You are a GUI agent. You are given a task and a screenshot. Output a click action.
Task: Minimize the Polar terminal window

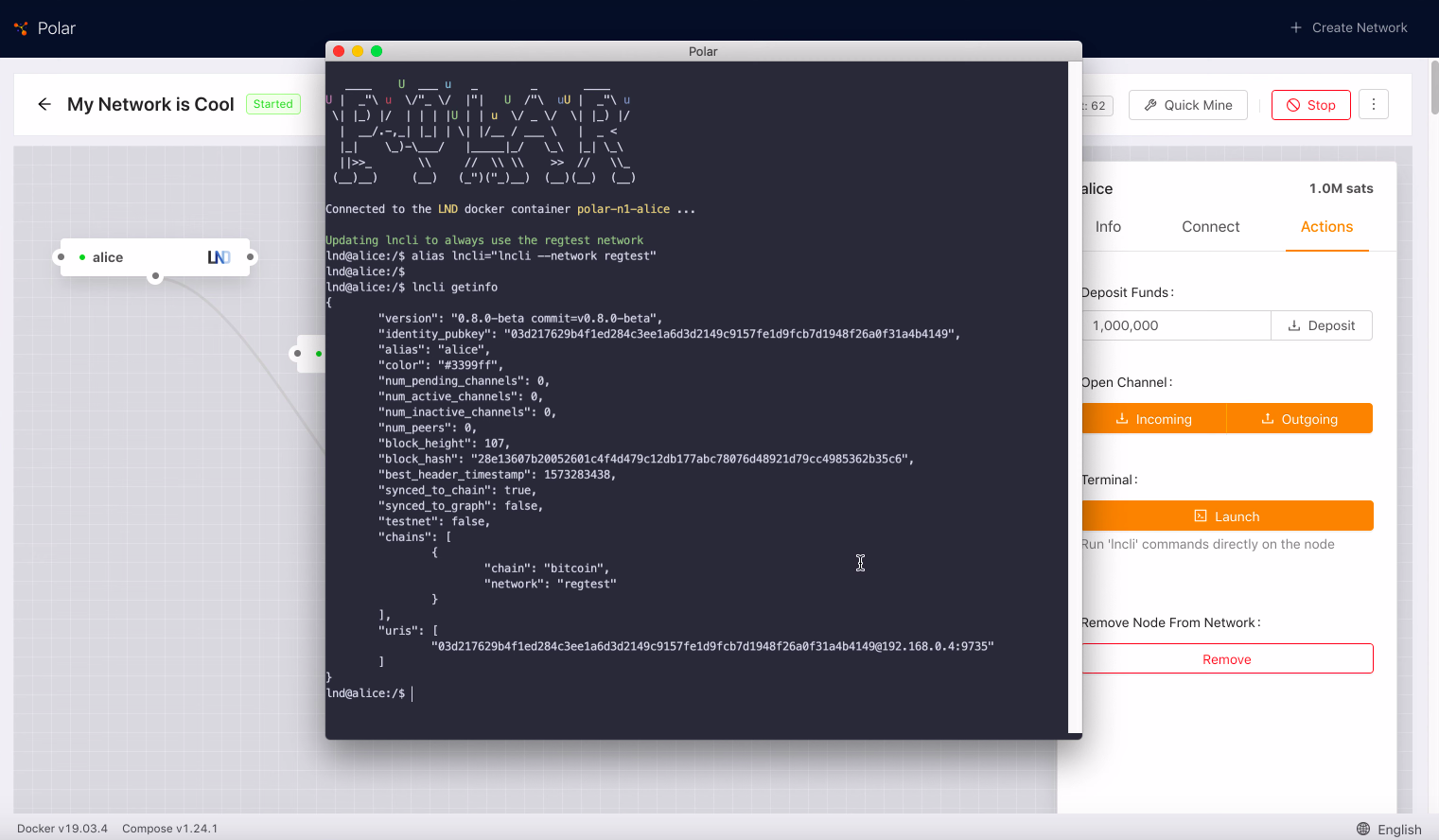coord(358,51)
